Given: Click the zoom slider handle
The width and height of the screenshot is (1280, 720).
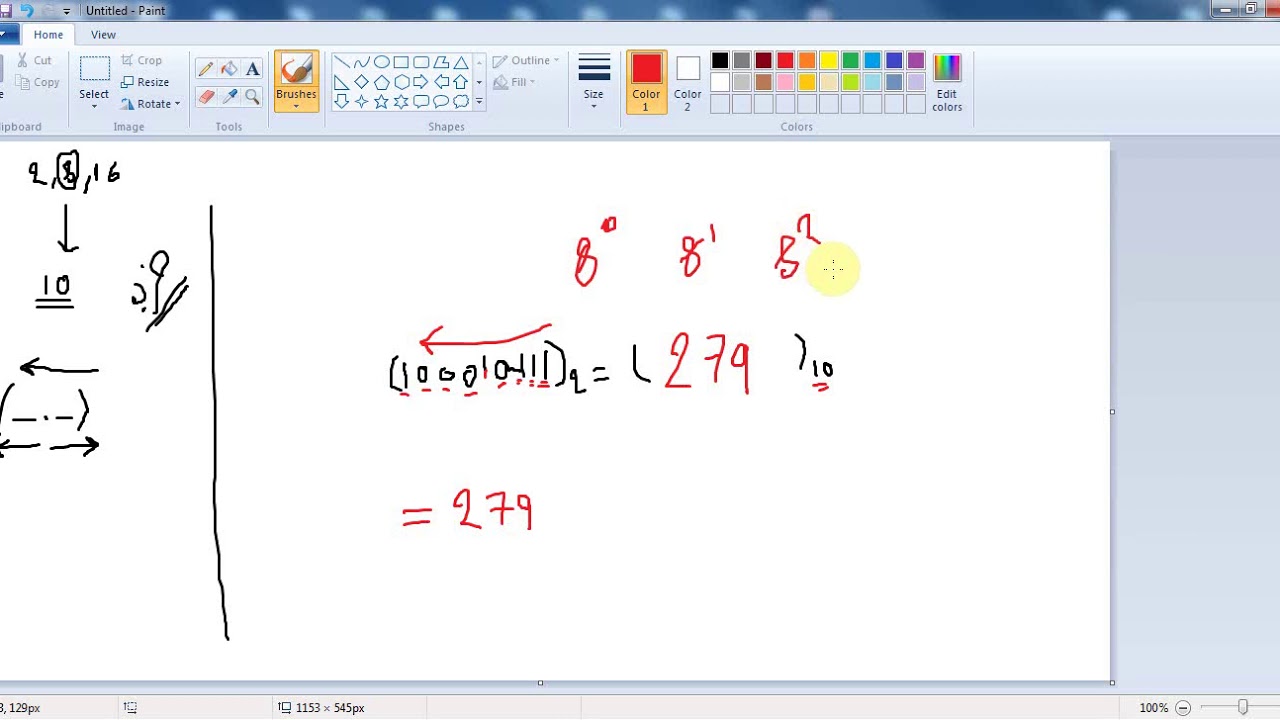Looking at the screenshot, I should point(1243,707).
